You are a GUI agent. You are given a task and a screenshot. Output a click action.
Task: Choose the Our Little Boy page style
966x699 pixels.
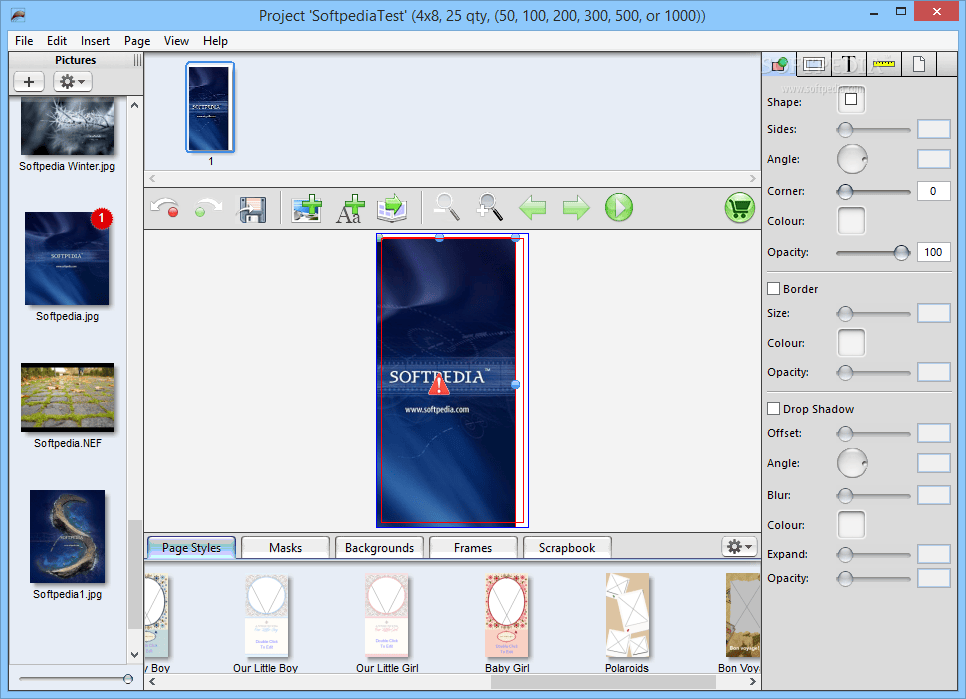(266, 615)
